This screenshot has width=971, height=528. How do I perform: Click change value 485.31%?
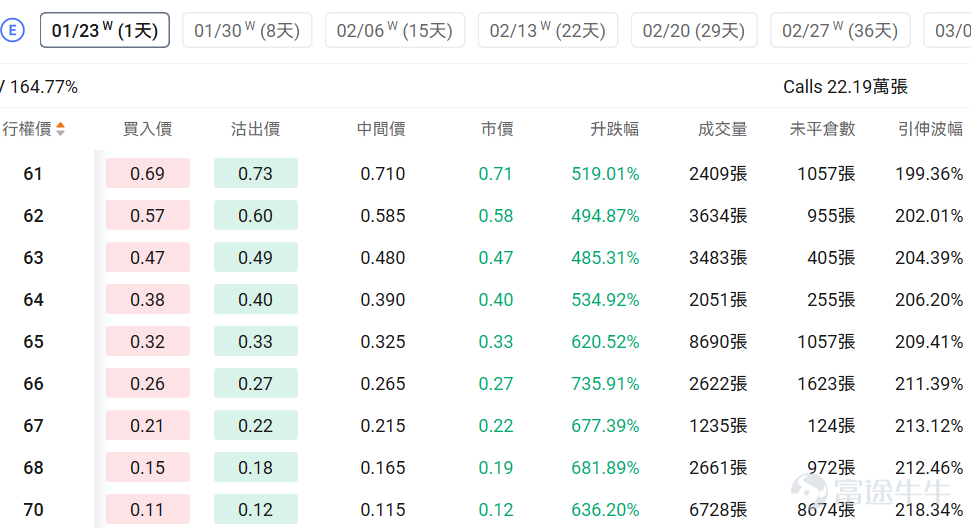(x=605, y=258)
